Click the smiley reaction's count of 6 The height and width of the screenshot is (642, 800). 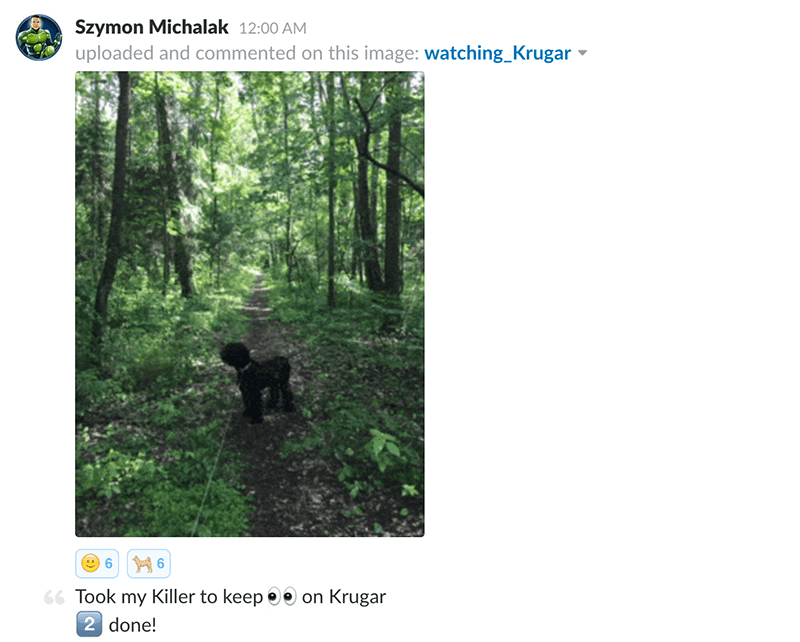(x=109, y=563)
